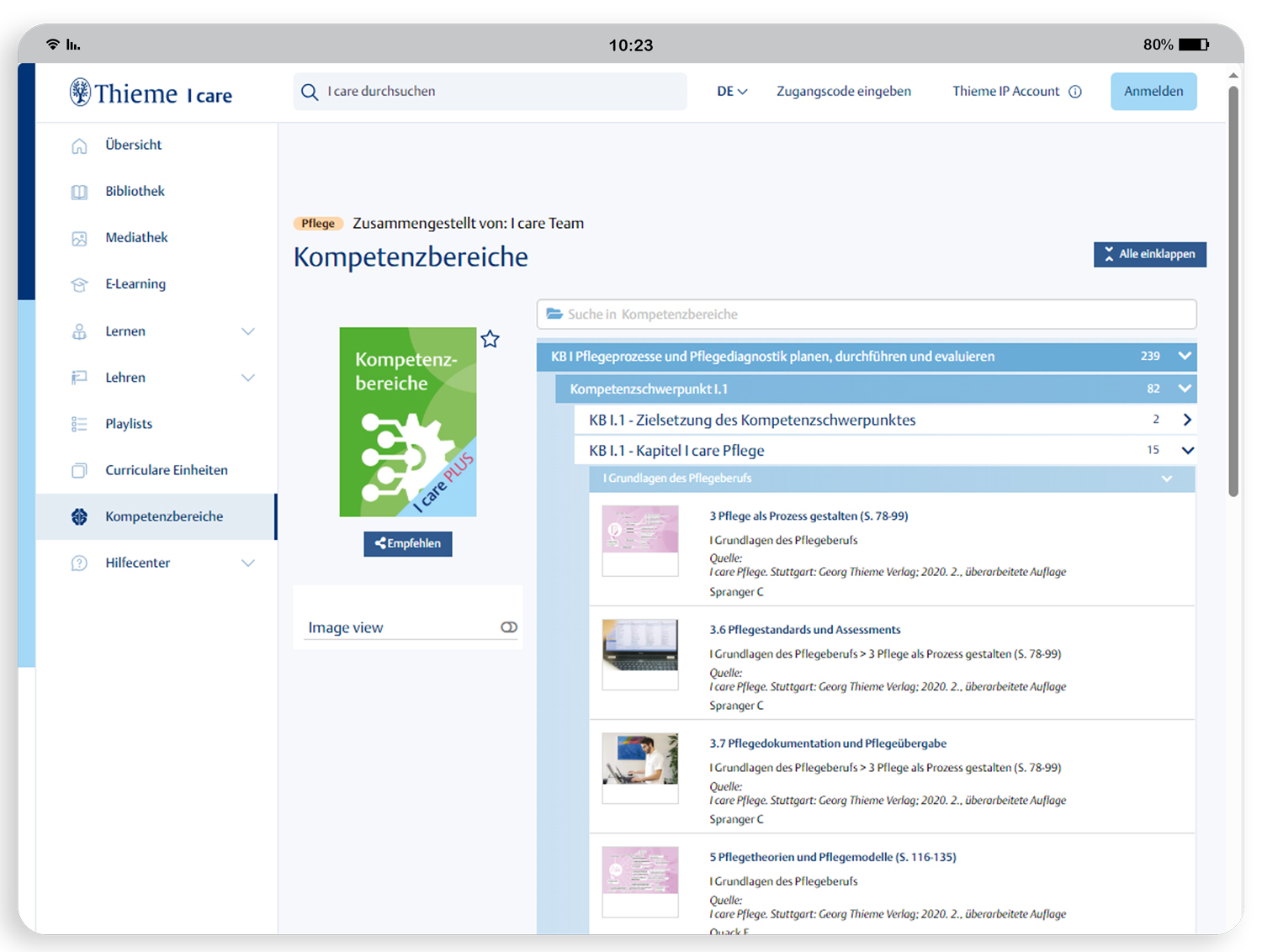Click the 239 count on KB I
The image size is (1262, 952).
pyautogui.click(x=1150, y=356)
